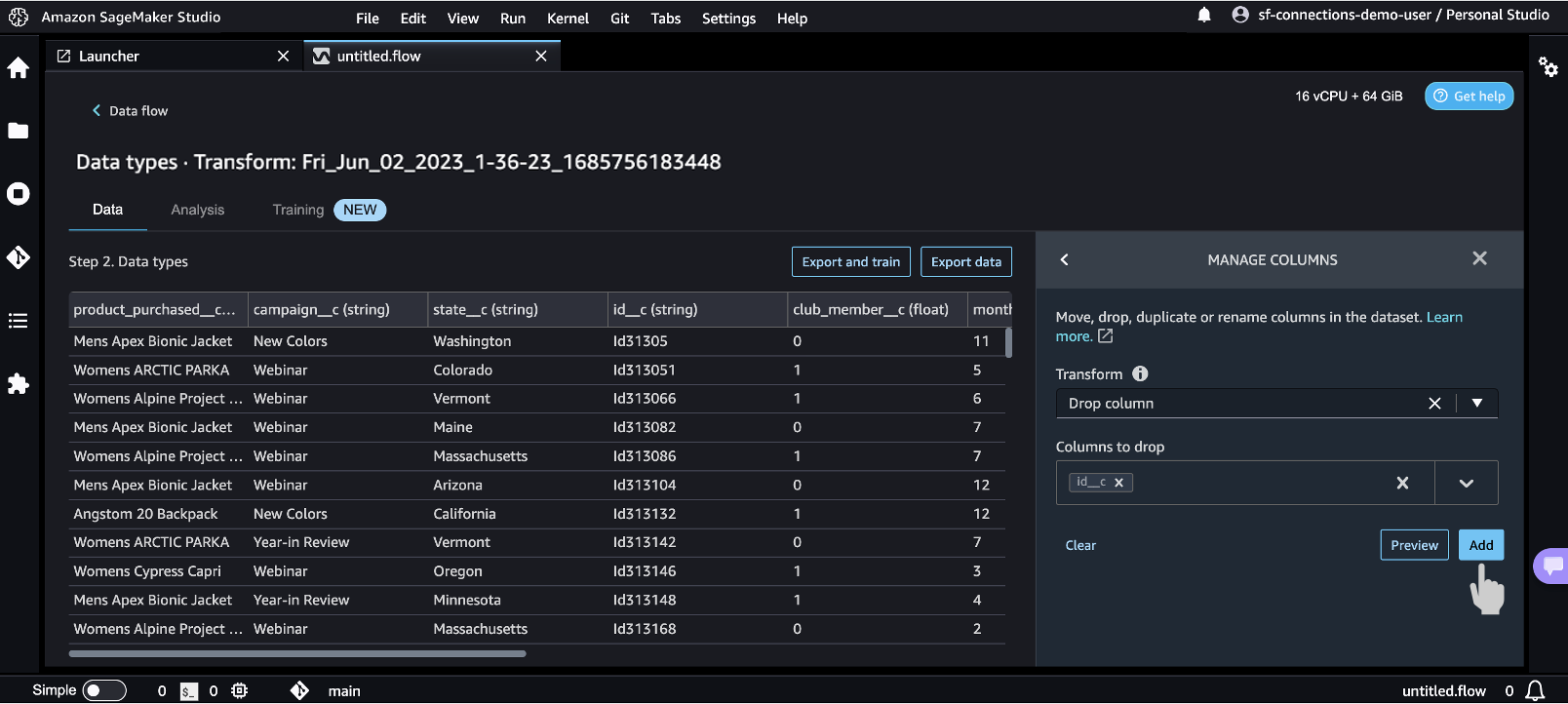The height and width of the screenshot is (704, 1568).
Task: Open Running Terminals and Kernels icon
Action: pos(18,194)
